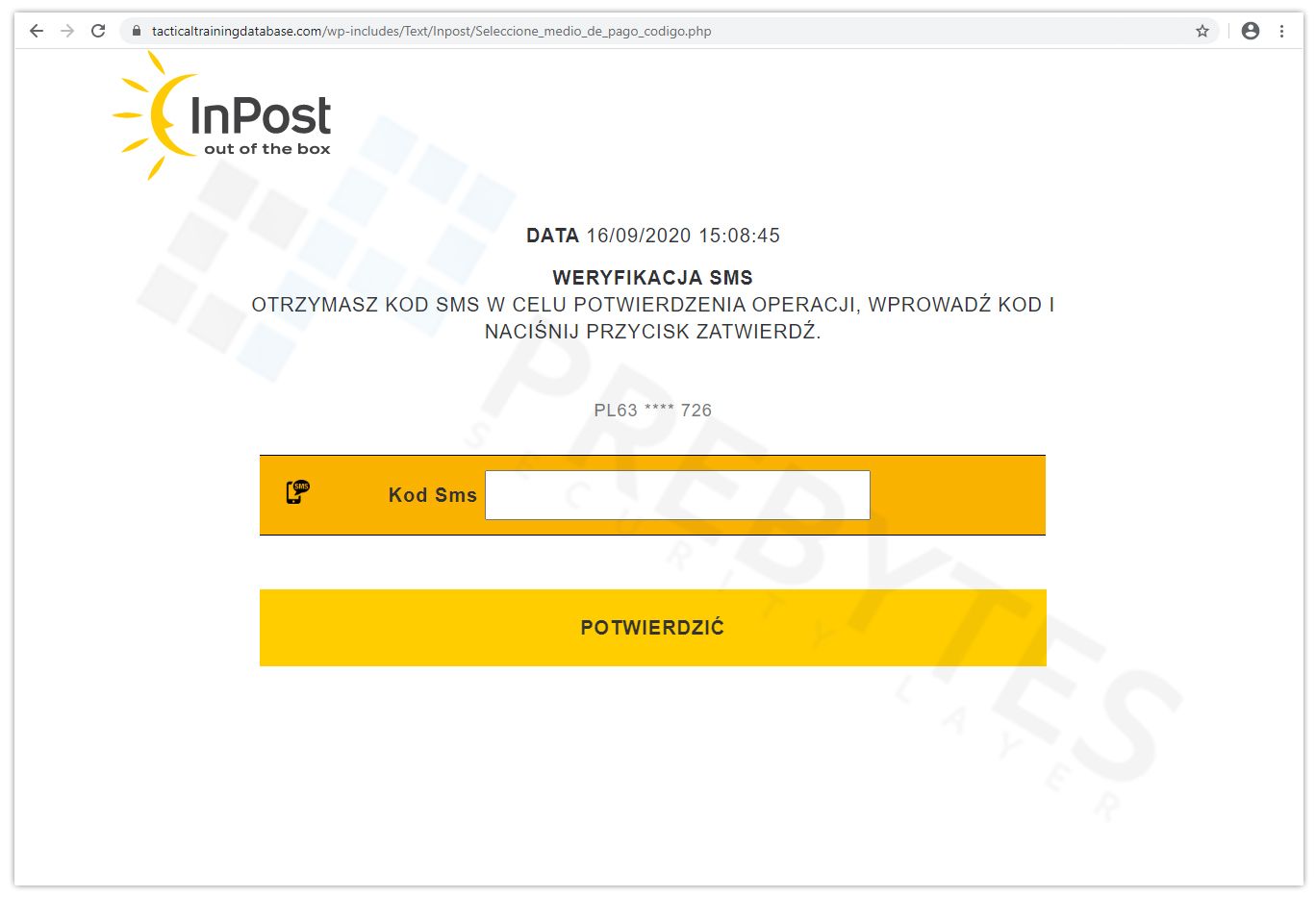The width and height of the screenshot is (1316, 898).
Task: Click the 'out of the box' tagline
Action: (267, 149)
